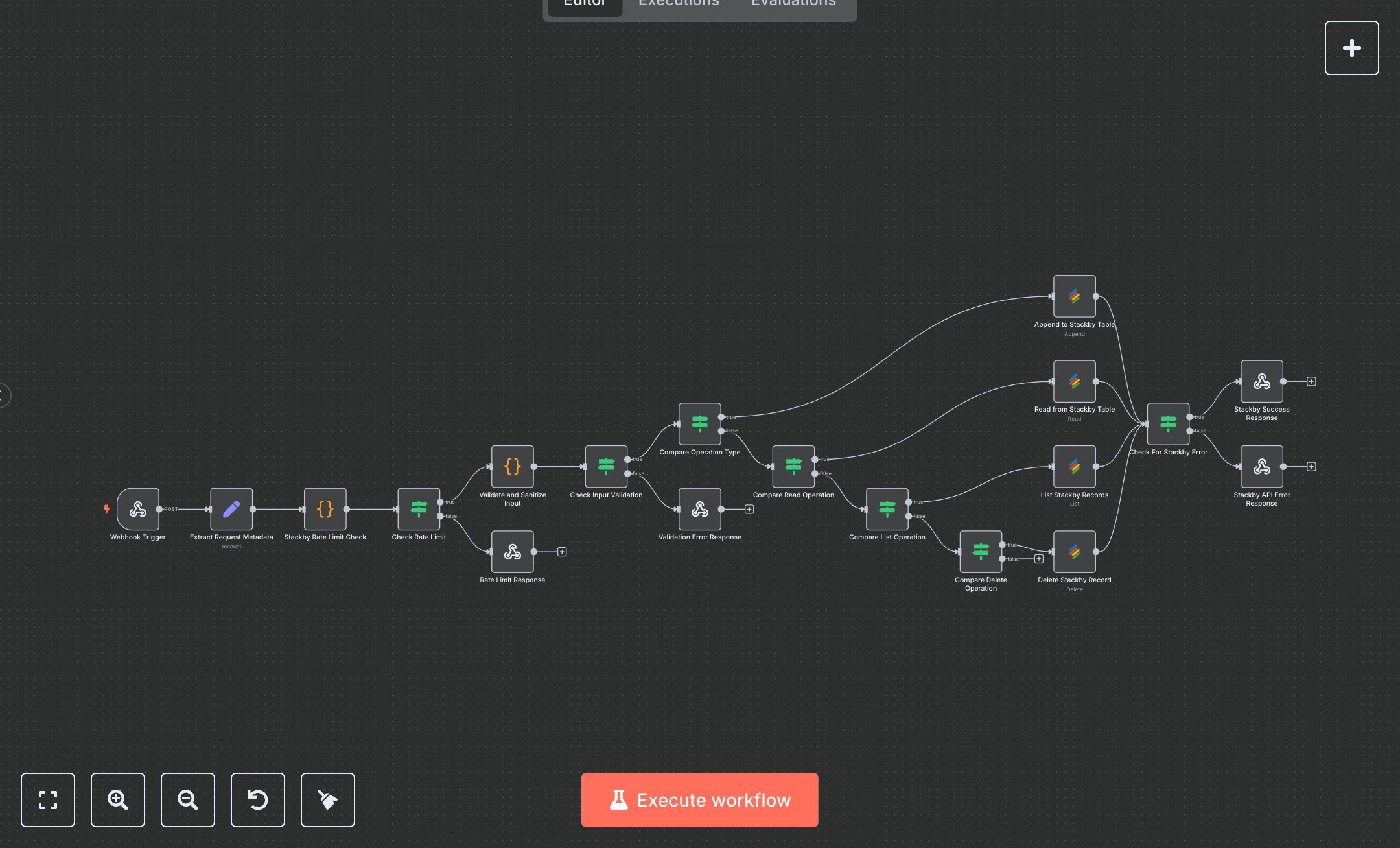Open the Check Rate Limit if node
This screenshot has width=1400, height=848.
(419, 510)
